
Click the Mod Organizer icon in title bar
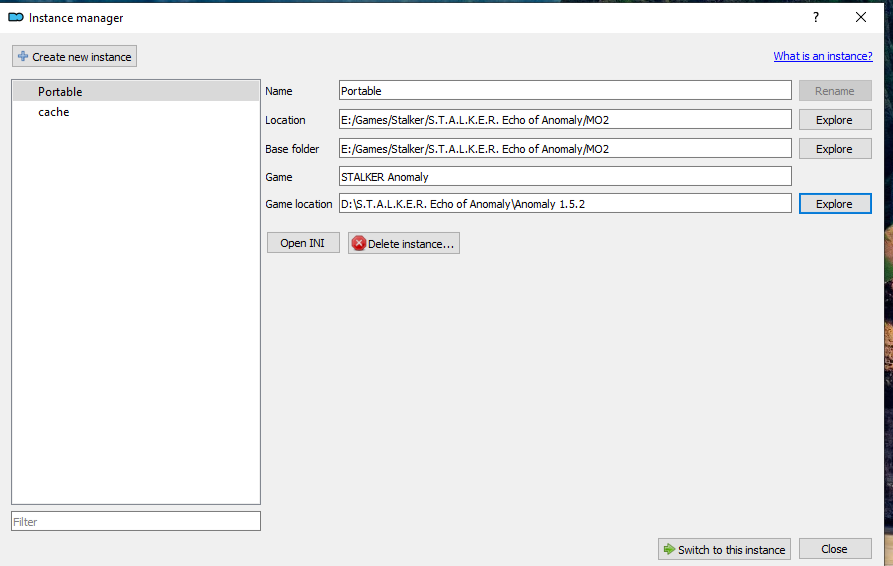coord(15,18)
